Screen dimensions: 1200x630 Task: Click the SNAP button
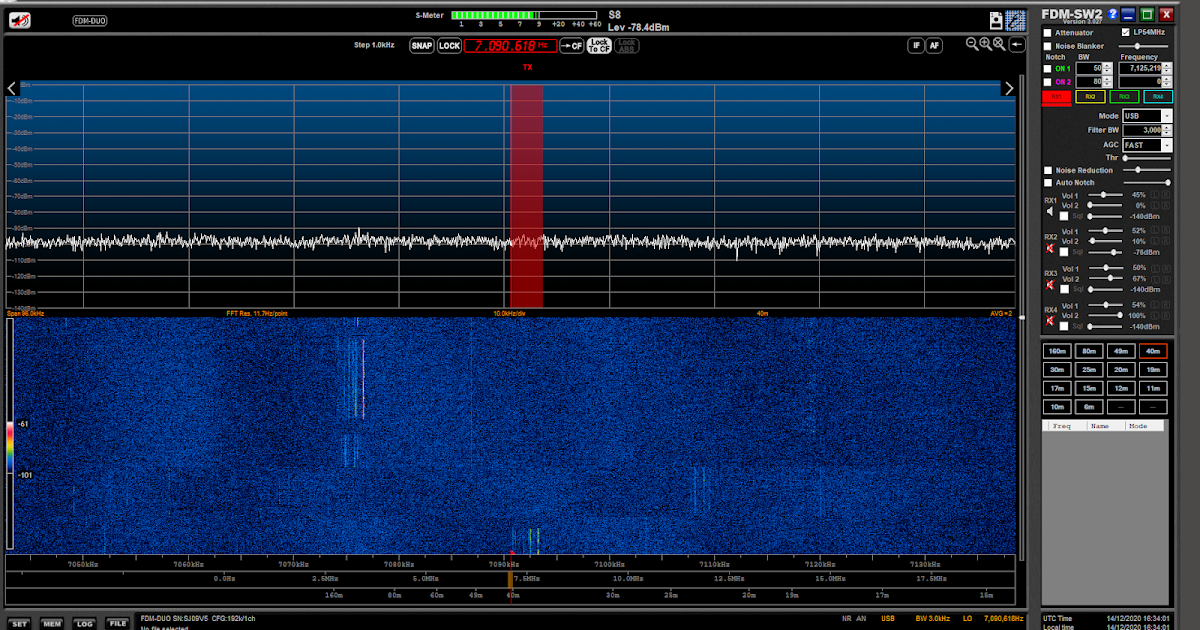click(421, 45)
